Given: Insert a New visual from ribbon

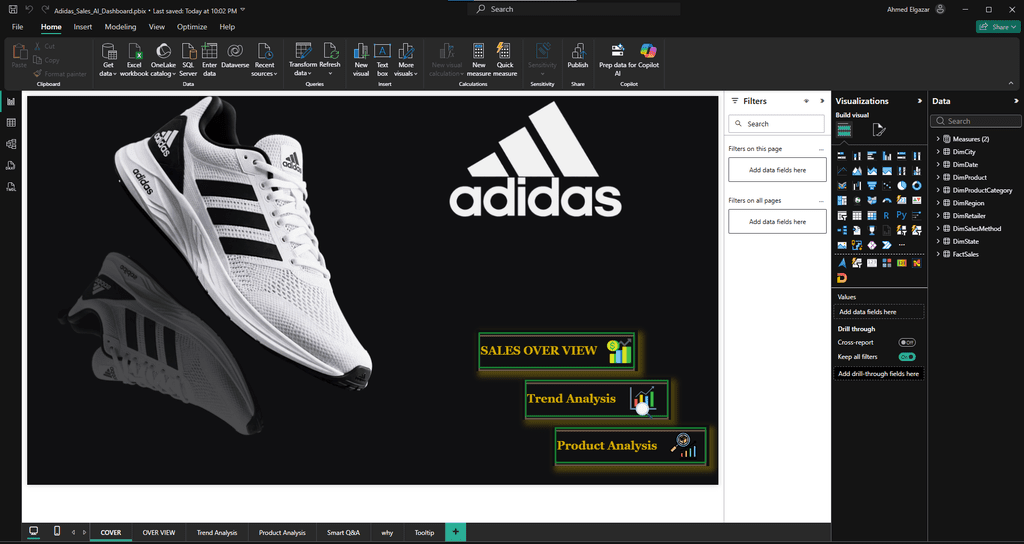Looking at the screenshot, I should tap(361, 59).
